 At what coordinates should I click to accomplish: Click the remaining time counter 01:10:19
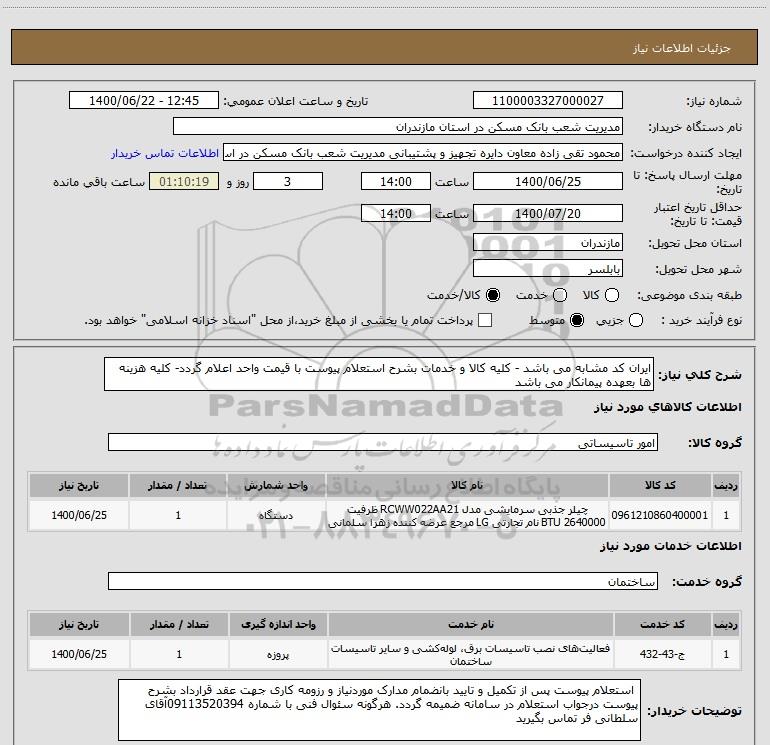[184, 181]
